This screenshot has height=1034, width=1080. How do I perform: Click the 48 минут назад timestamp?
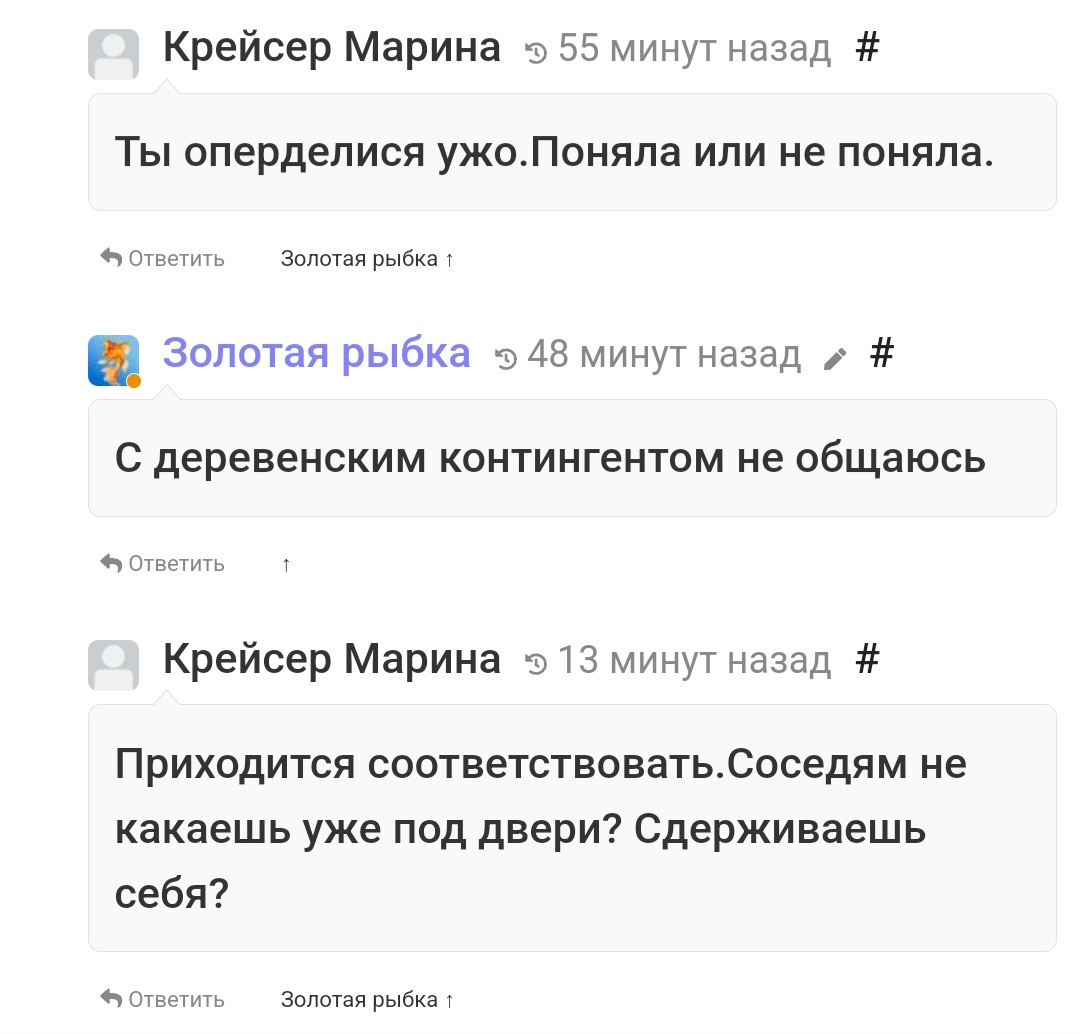click(664, 355)
